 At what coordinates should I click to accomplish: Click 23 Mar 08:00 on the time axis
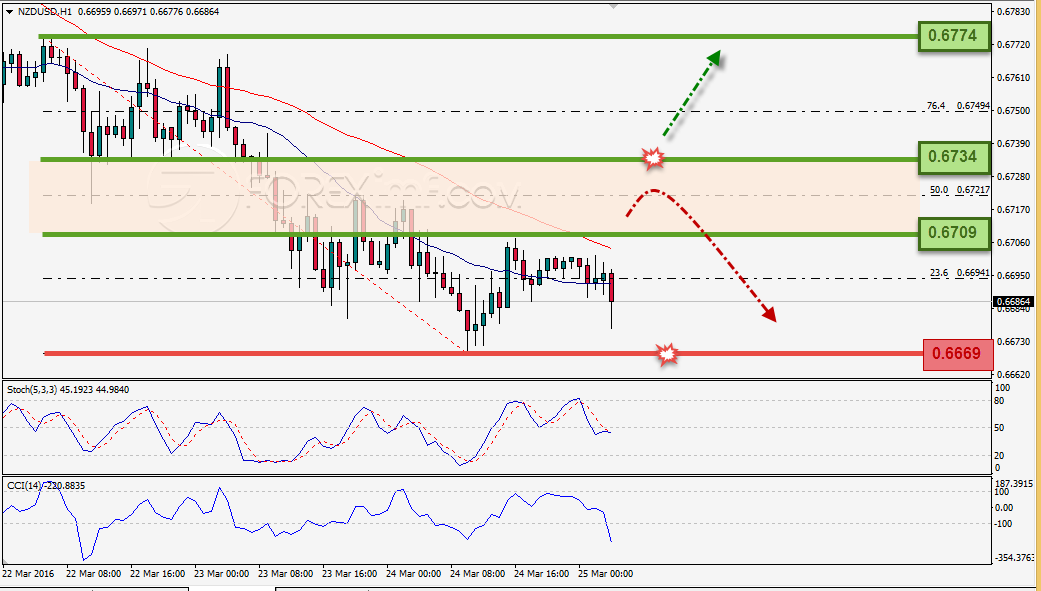click(285, 574)
